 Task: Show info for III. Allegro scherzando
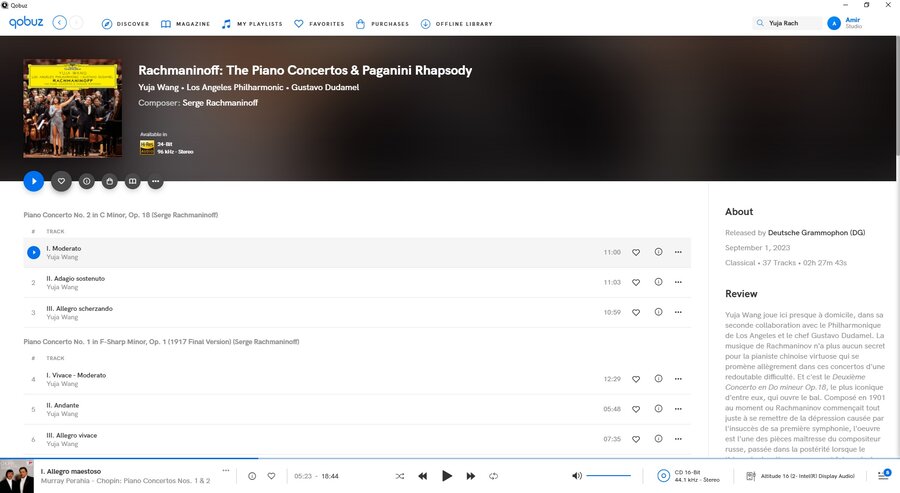pyautogui.click(x=658, y=312)
